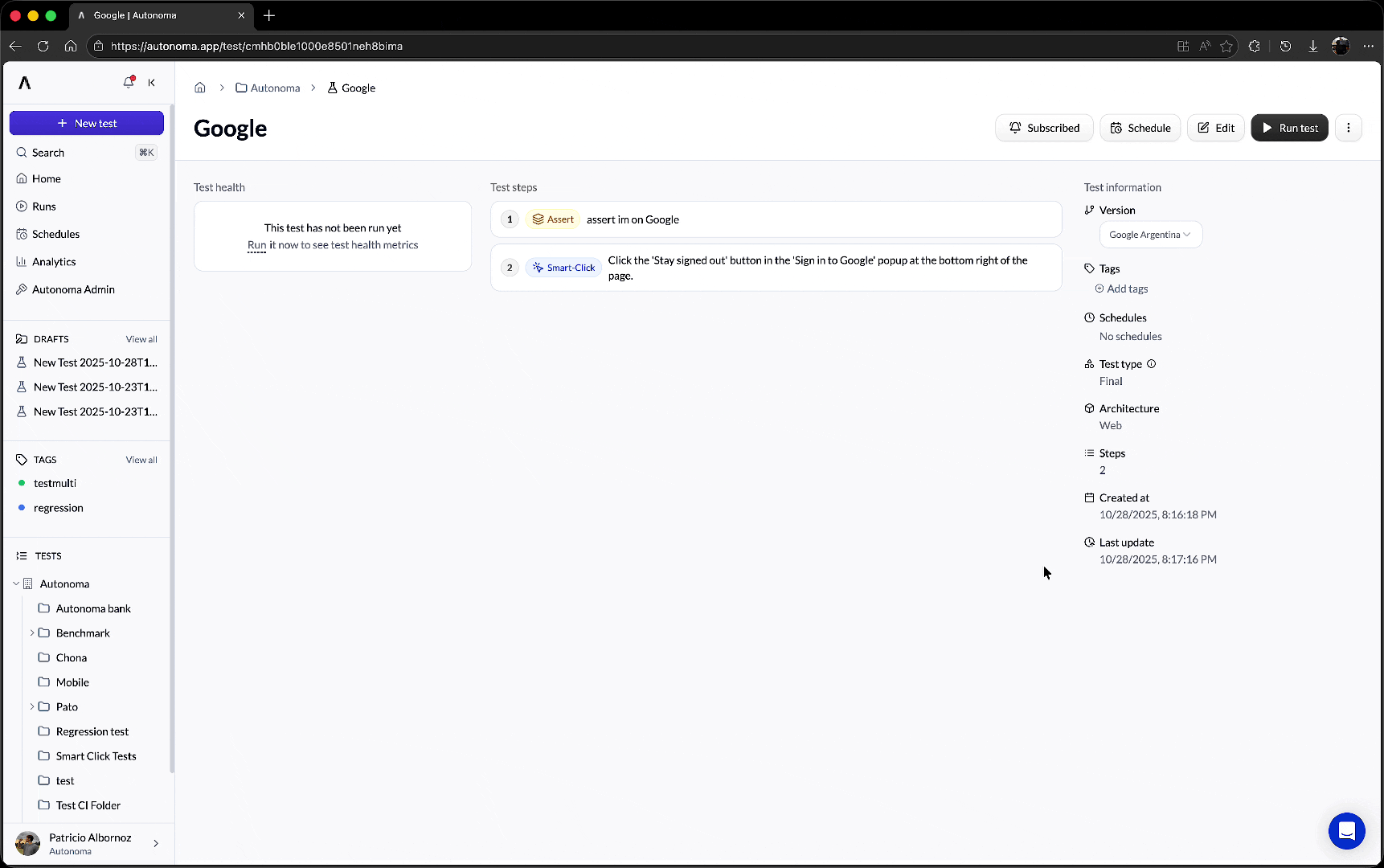Toggle the Subscribed state of the test

click(1044, 127)
